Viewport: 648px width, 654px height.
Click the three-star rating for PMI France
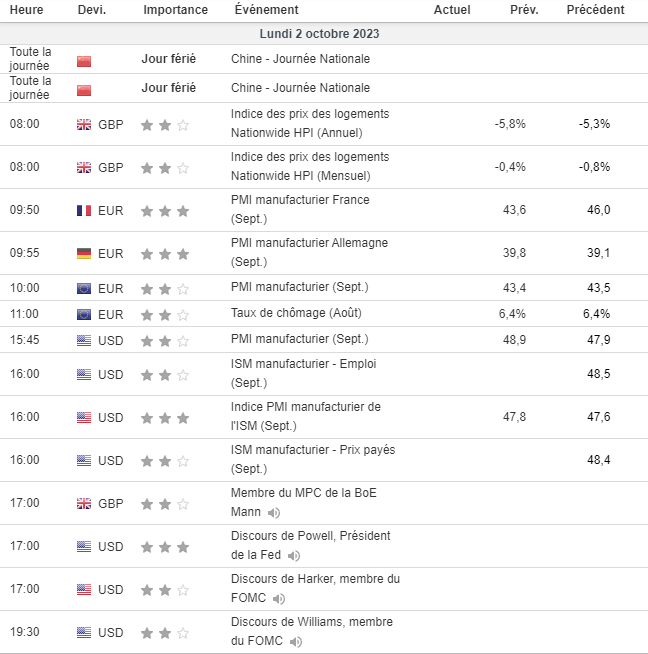[x=165, y=211]
